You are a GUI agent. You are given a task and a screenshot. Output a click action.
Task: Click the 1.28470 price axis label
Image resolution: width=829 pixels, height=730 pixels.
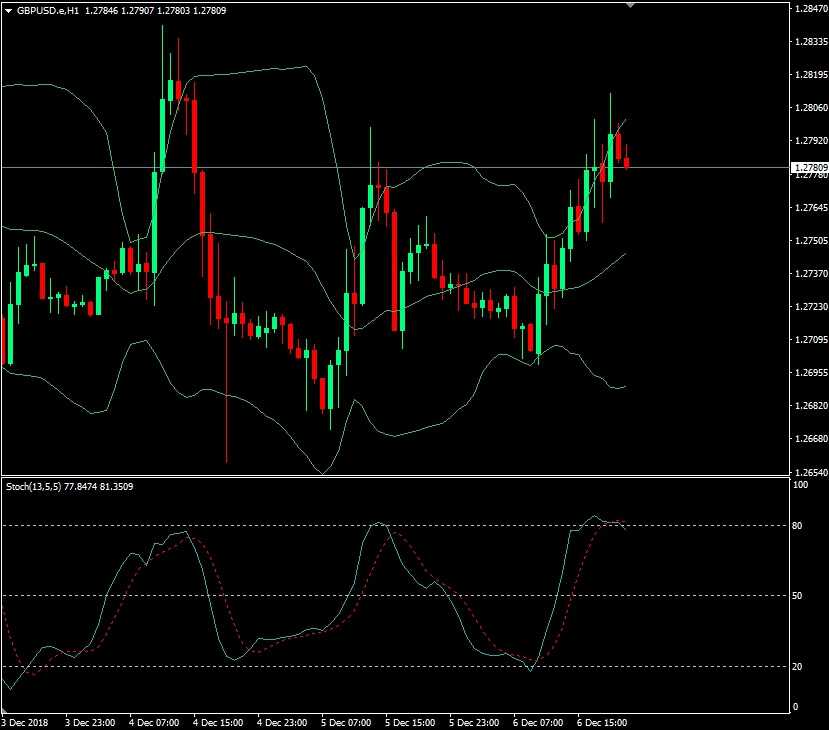[809, 8]
